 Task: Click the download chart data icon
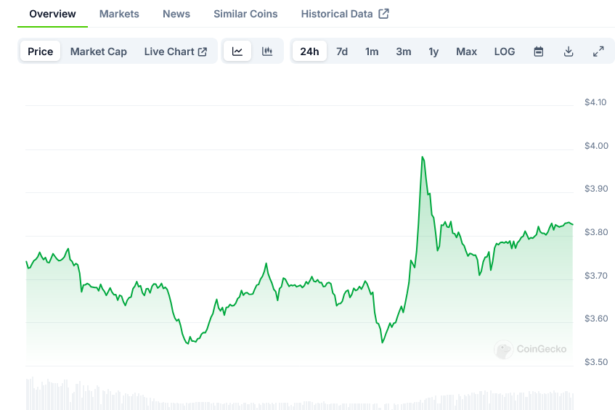(x=568, y=51)
